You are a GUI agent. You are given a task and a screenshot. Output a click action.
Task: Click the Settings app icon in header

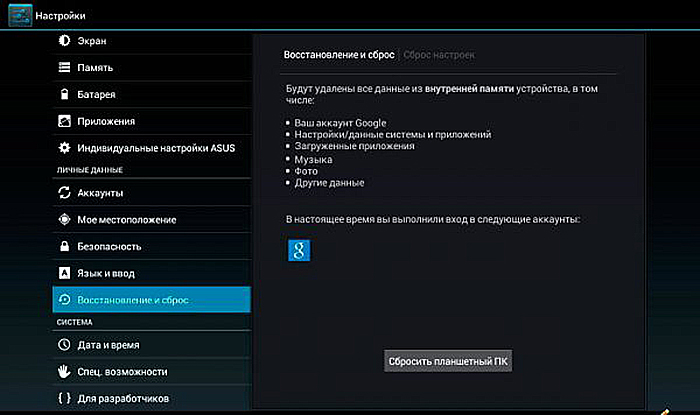click(x=20, y=15)
